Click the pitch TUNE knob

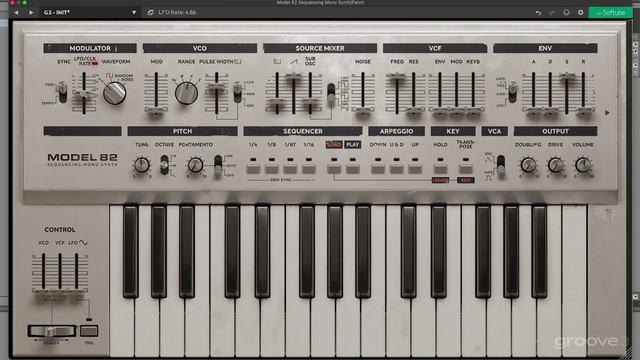141,165
